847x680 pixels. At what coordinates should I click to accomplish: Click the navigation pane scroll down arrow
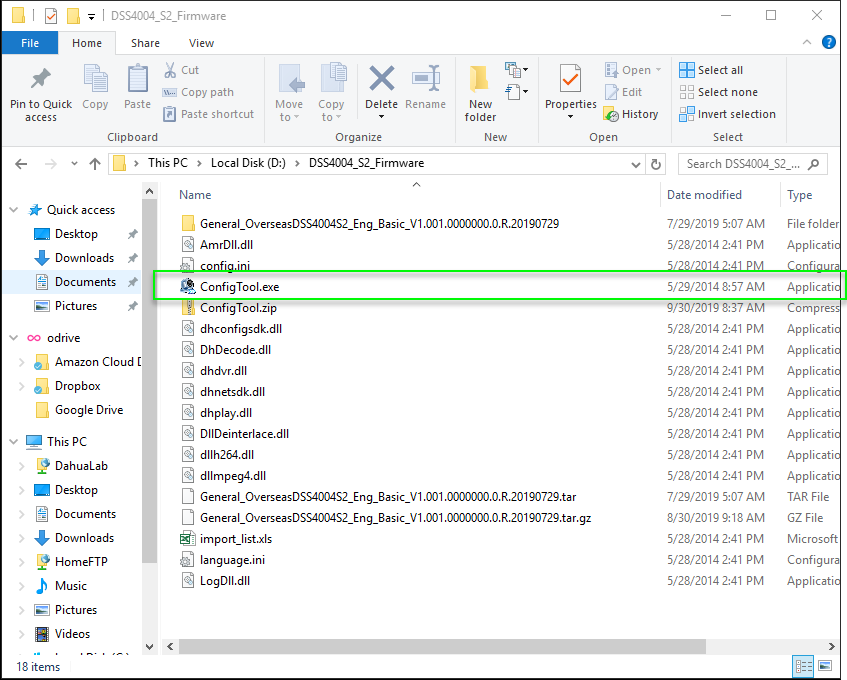tap(150, 646)
